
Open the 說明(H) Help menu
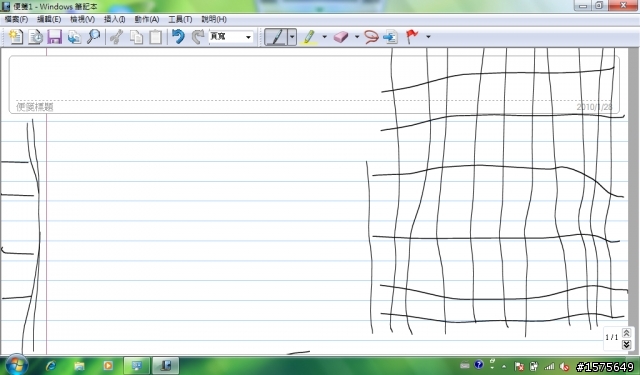click(x=214, y=19)
